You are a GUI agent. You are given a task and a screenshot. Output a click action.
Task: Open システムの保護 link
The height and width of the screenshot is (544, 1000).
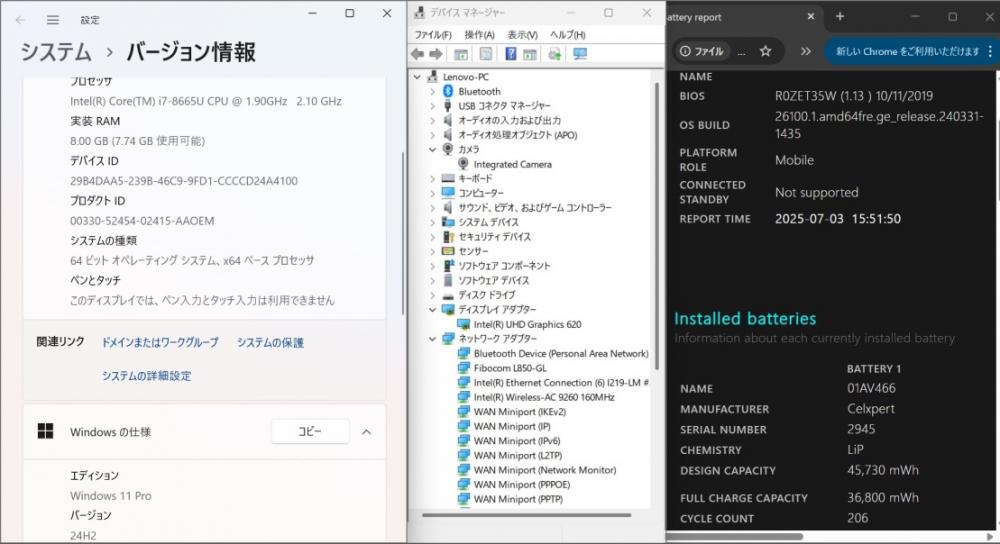(x=270, y=342)
